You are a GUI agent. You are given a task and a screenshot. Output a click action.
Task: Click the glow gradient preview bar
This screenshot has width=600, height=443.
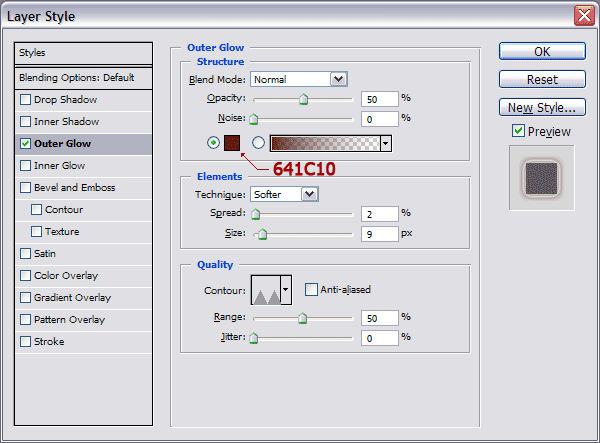pyautogui.click(x=324, y=143)
